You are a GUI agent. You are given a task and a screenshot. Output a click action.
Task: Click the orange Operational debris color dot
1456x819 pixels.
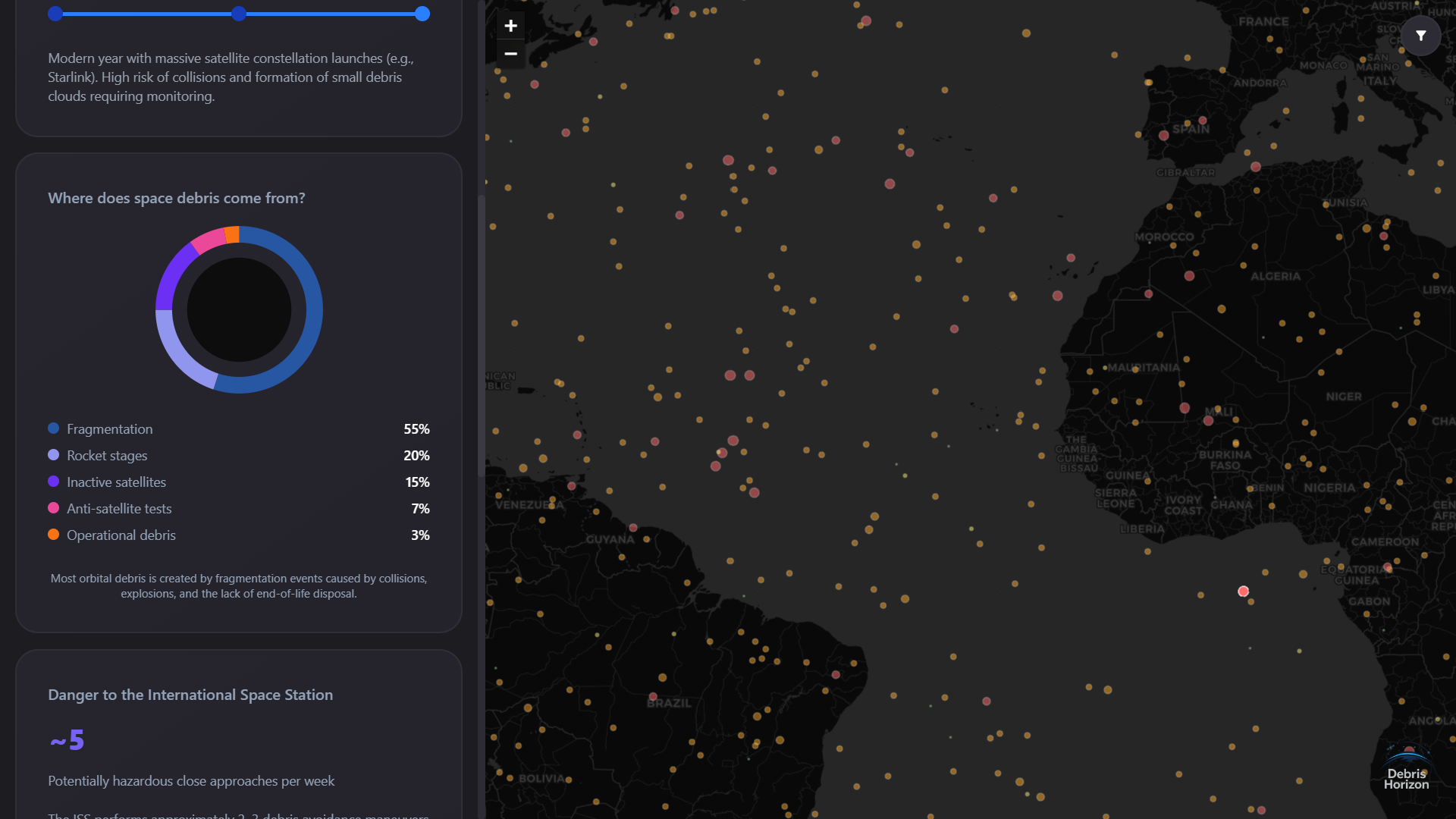tap(54, 535)
